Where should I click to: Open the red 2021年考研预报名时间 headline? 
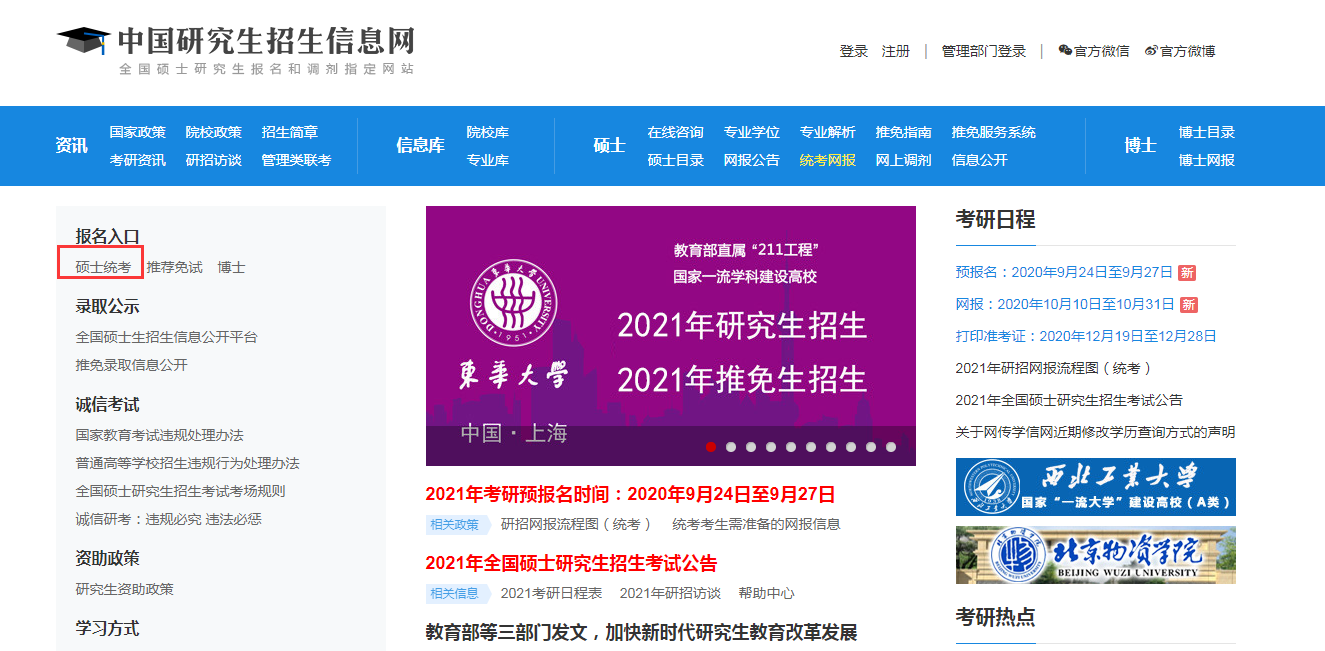(630, 494)
